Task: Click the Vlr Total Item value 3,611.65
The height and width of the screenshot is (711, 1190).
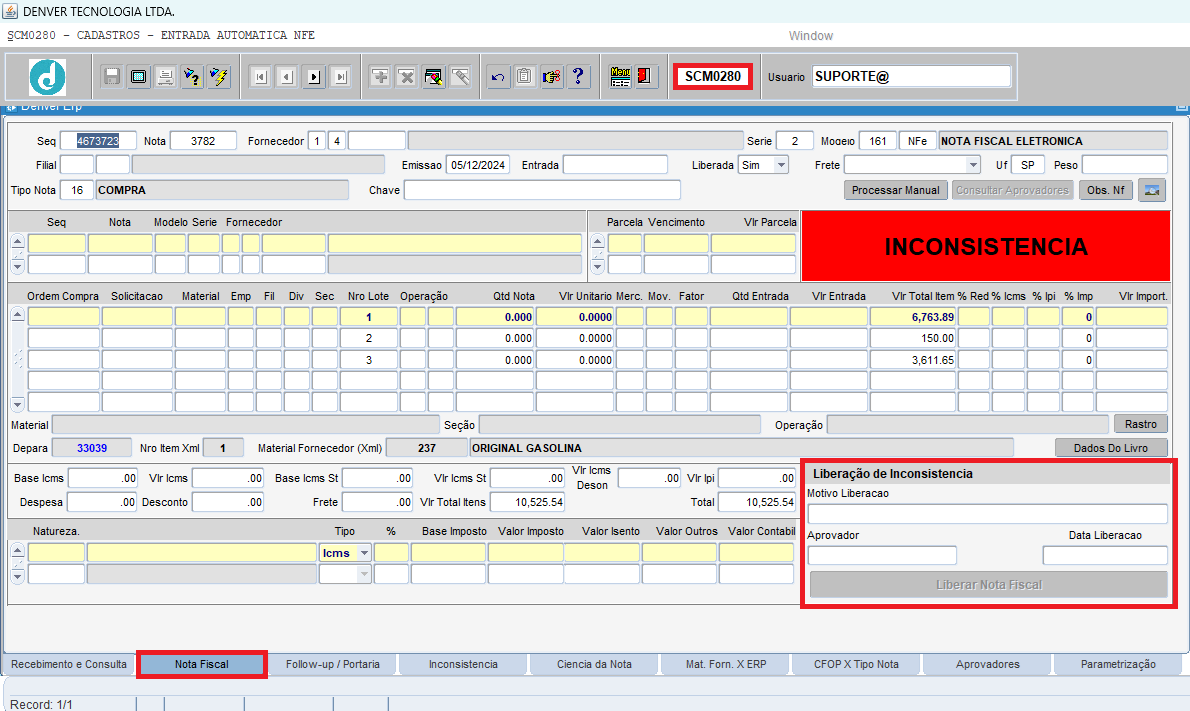Action: click(913, 360)
